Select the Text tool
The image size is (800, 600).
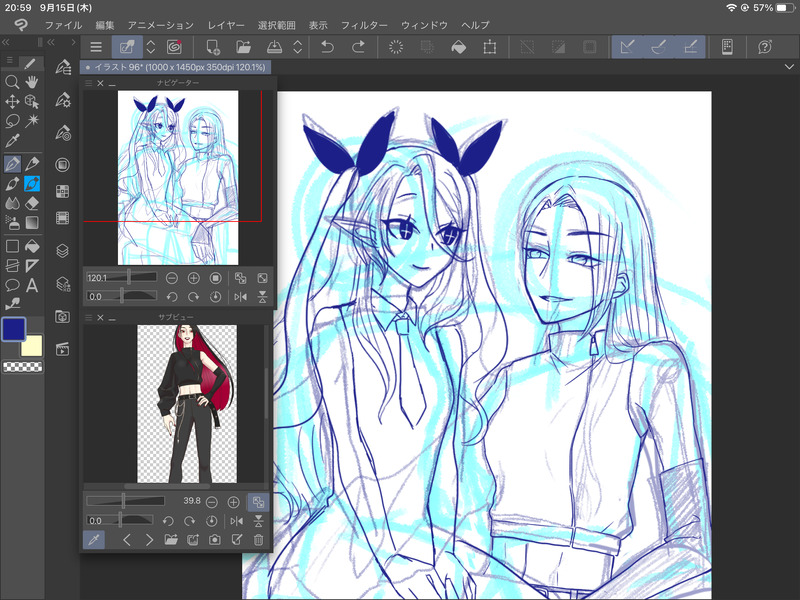pyautogui.click(x=32, y=285)
